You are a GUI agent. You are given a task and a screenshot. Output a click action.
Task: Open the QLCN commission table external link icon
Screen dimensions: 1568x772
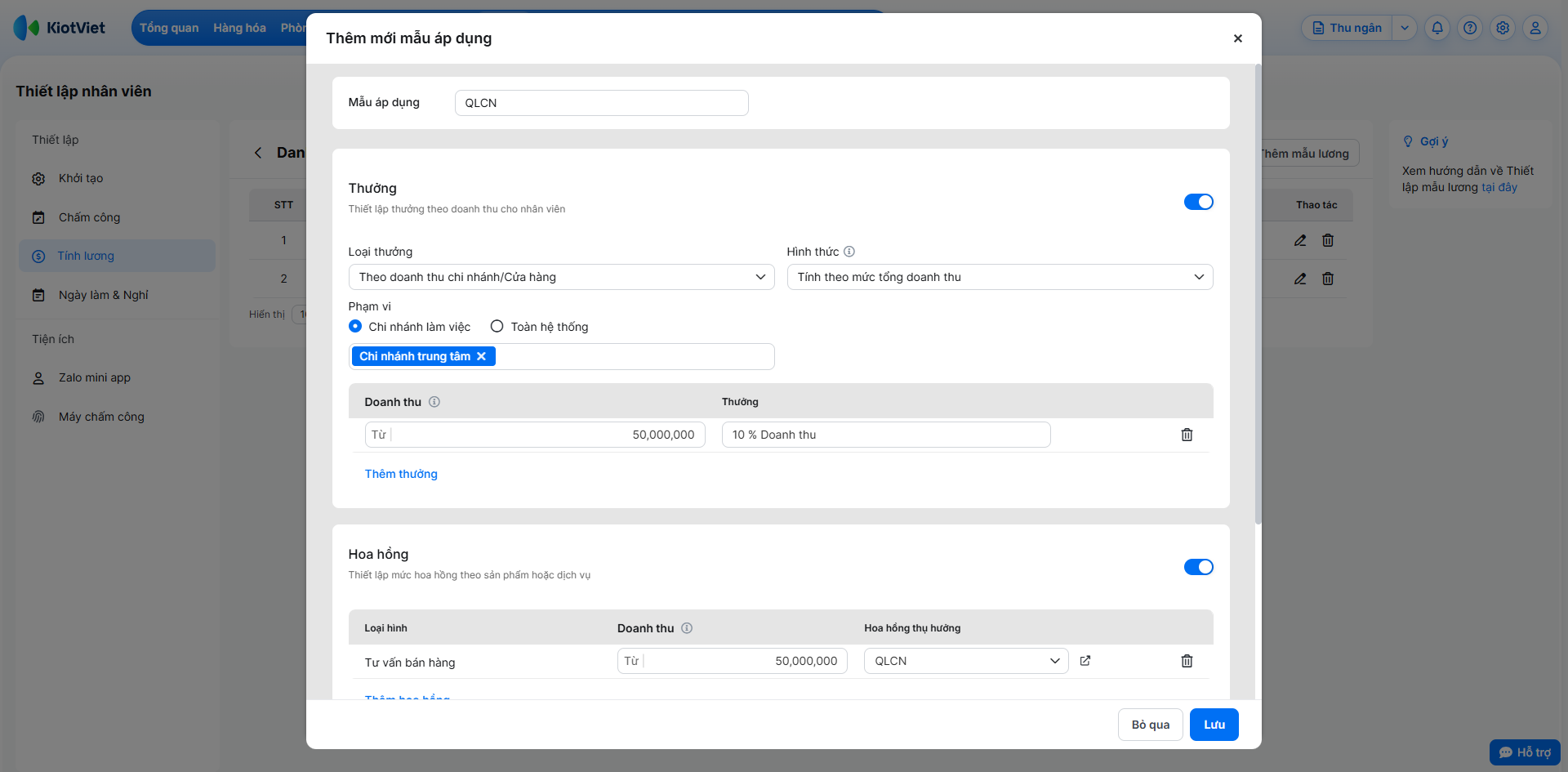[1085, 661]
